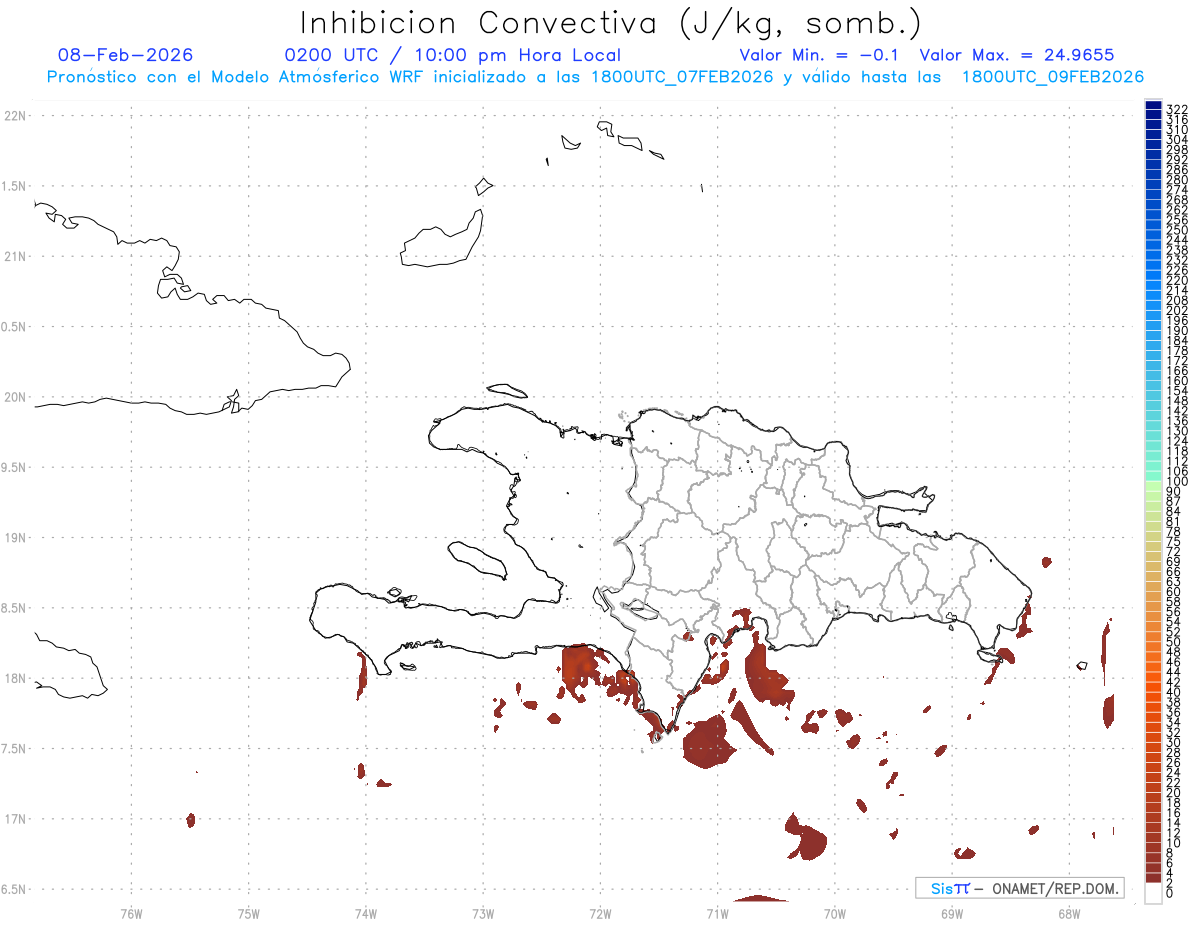This screenshot has width=1200, height=927.
Task: Click the '74W' longitude label
Action: coord(366,912)
